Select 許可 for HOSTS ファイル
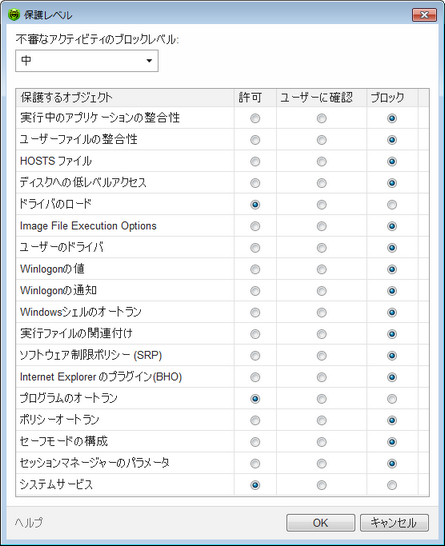 coord(255,162)
